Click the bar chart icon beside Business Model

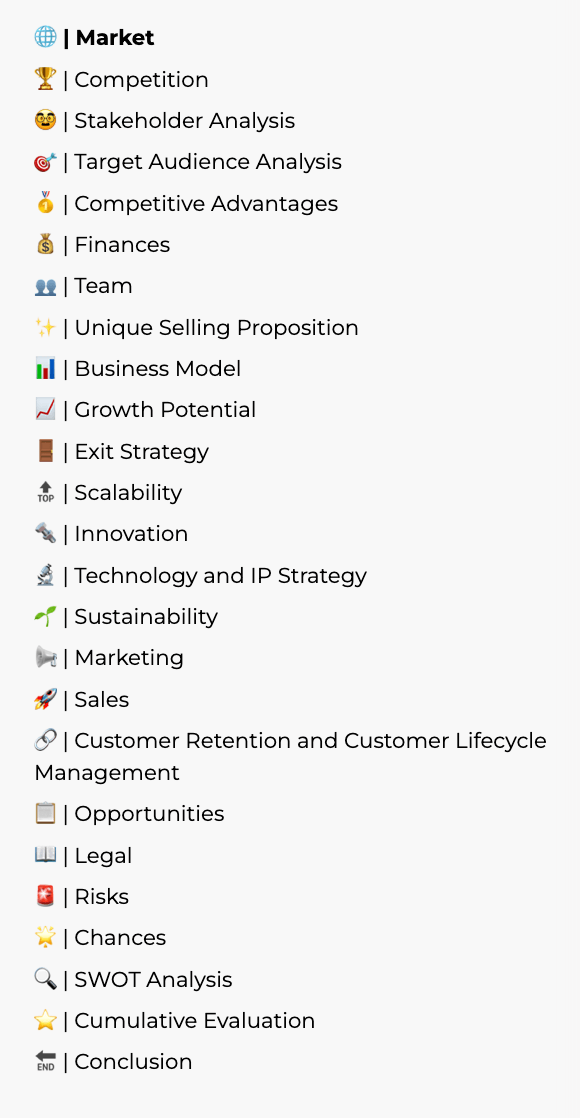46,369
